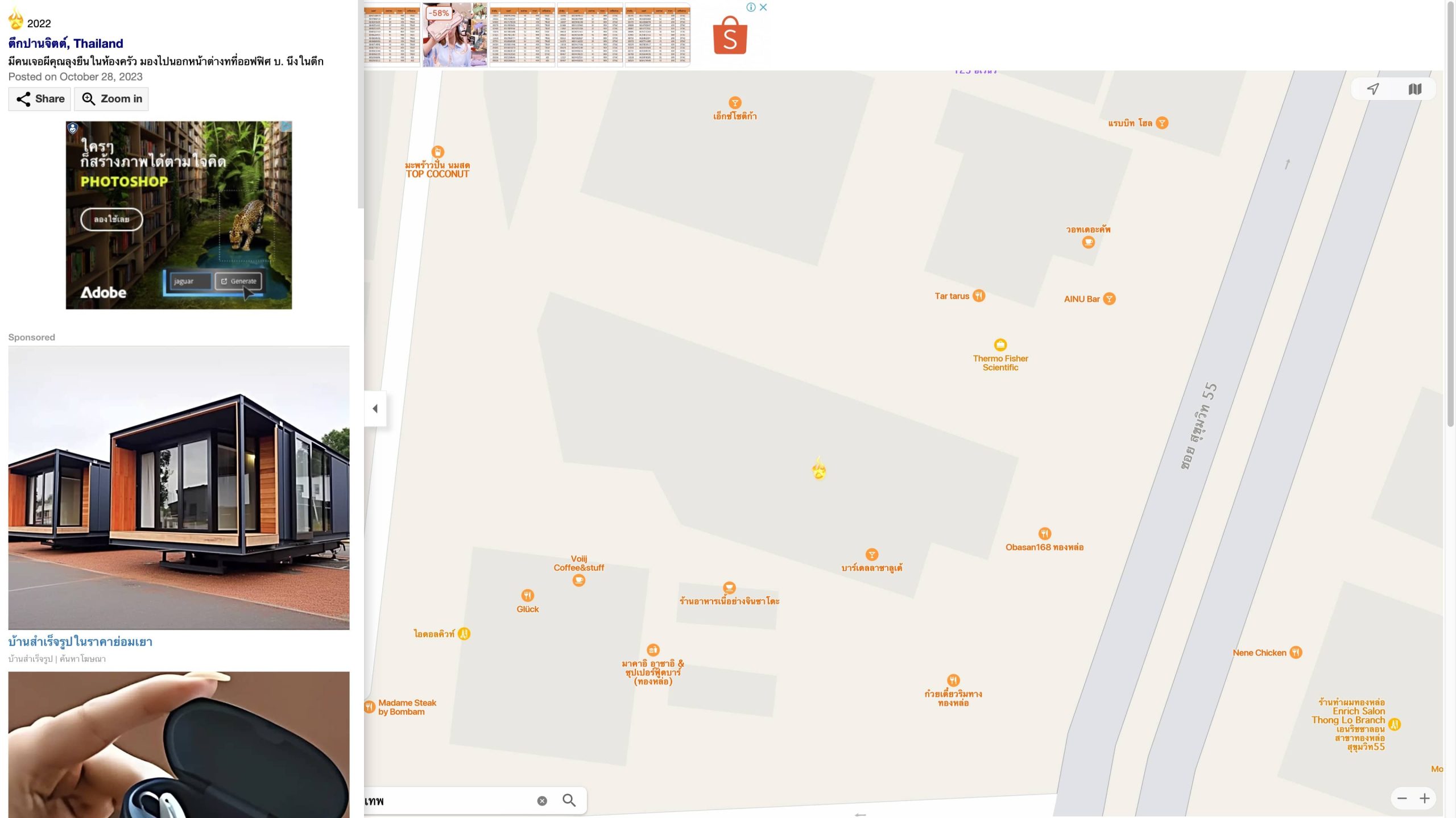Collapse the side panel with arrow

(x=375, y=408)
